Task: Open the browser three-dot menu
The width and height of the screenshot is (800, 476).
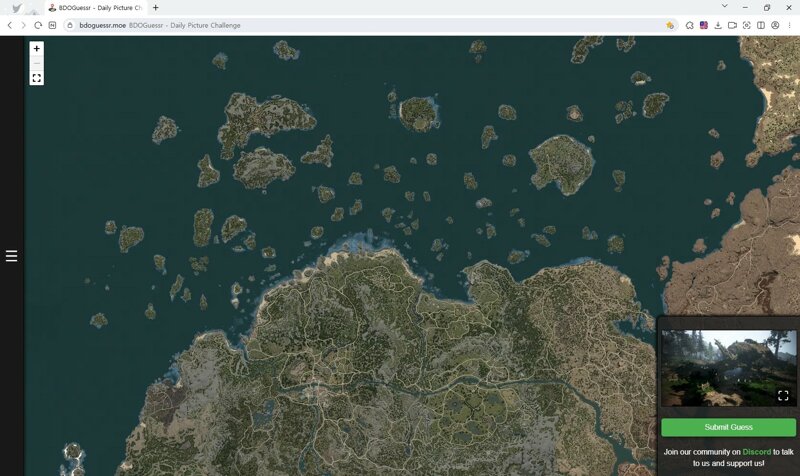Action: (789, 25)
